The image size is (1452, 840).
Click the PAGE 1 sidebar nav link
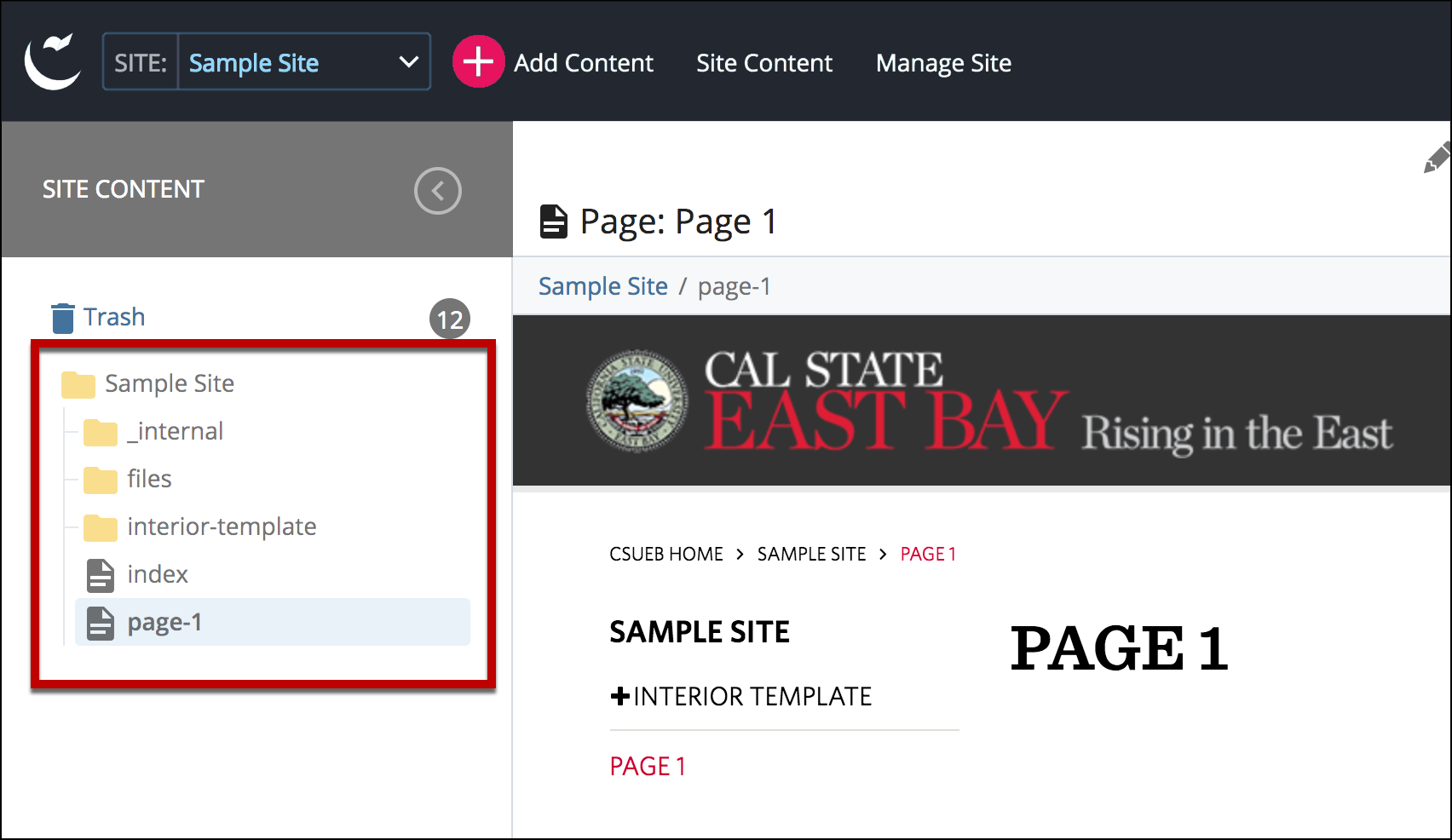tap(648, 767)
